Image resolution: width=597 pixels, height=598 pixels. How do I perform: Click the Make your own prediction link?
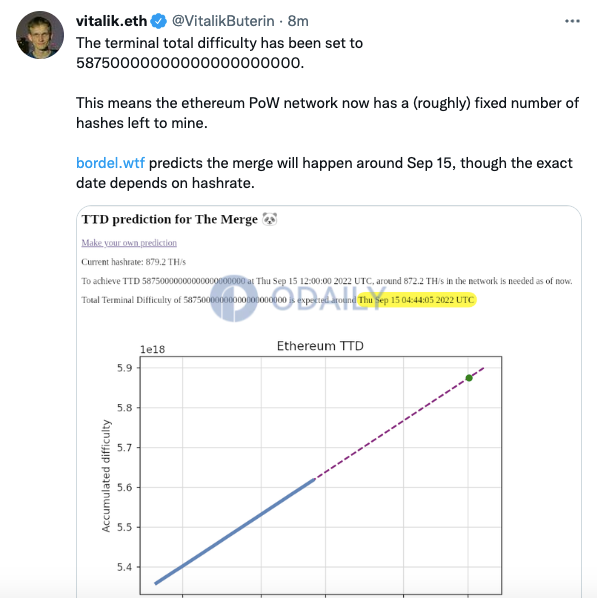(129, 243)
